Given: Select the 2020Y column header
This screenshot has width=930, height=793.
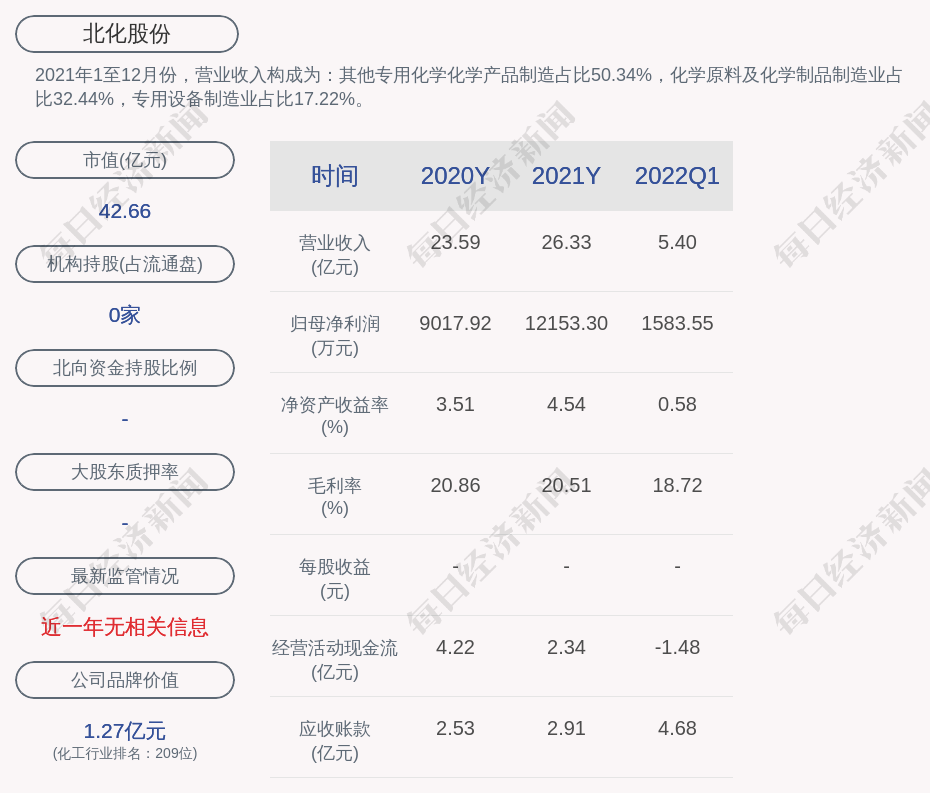Looking at the screenshot, I should (x=455, y=176).
